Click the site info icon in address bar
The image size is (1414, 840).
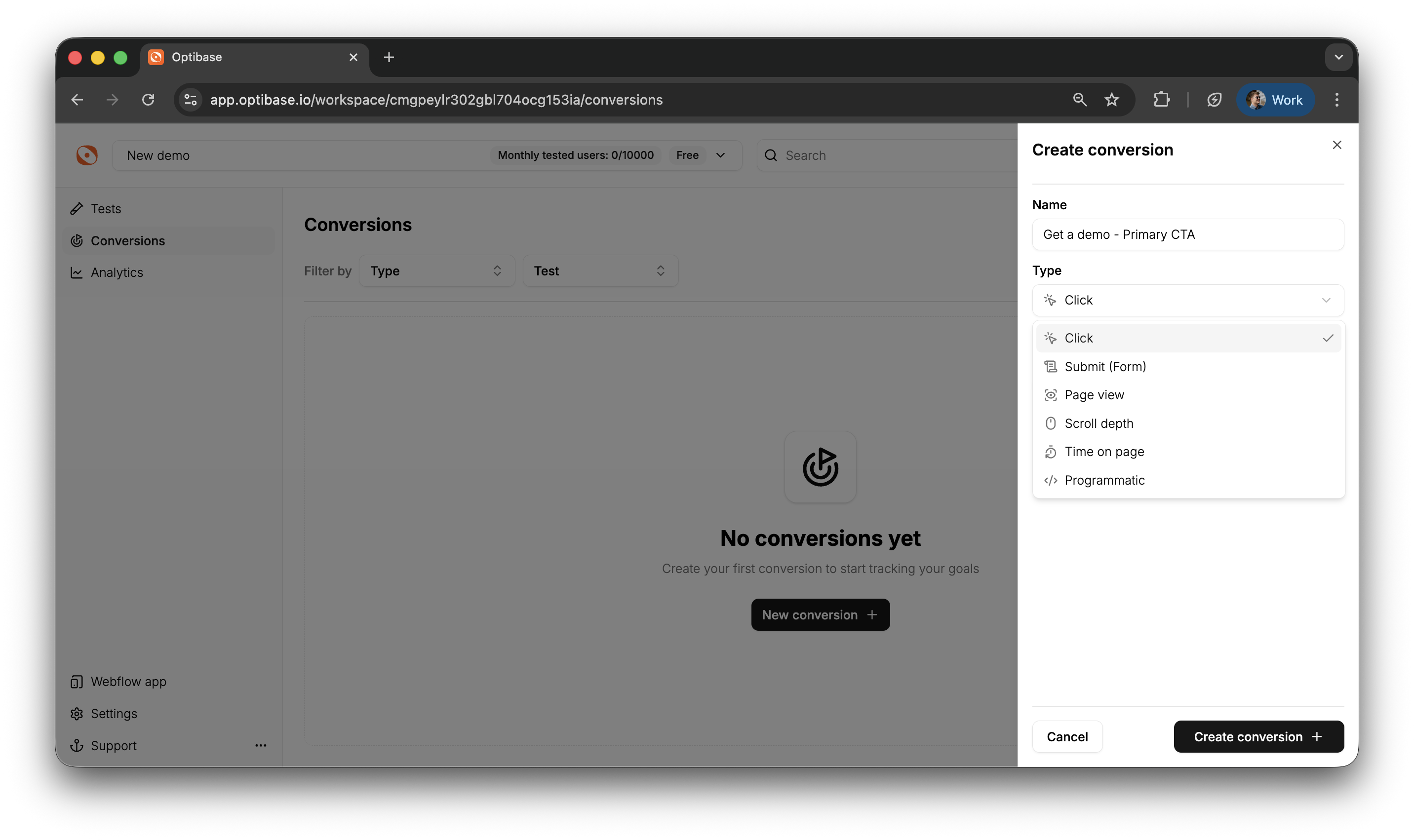pos(191,100)
